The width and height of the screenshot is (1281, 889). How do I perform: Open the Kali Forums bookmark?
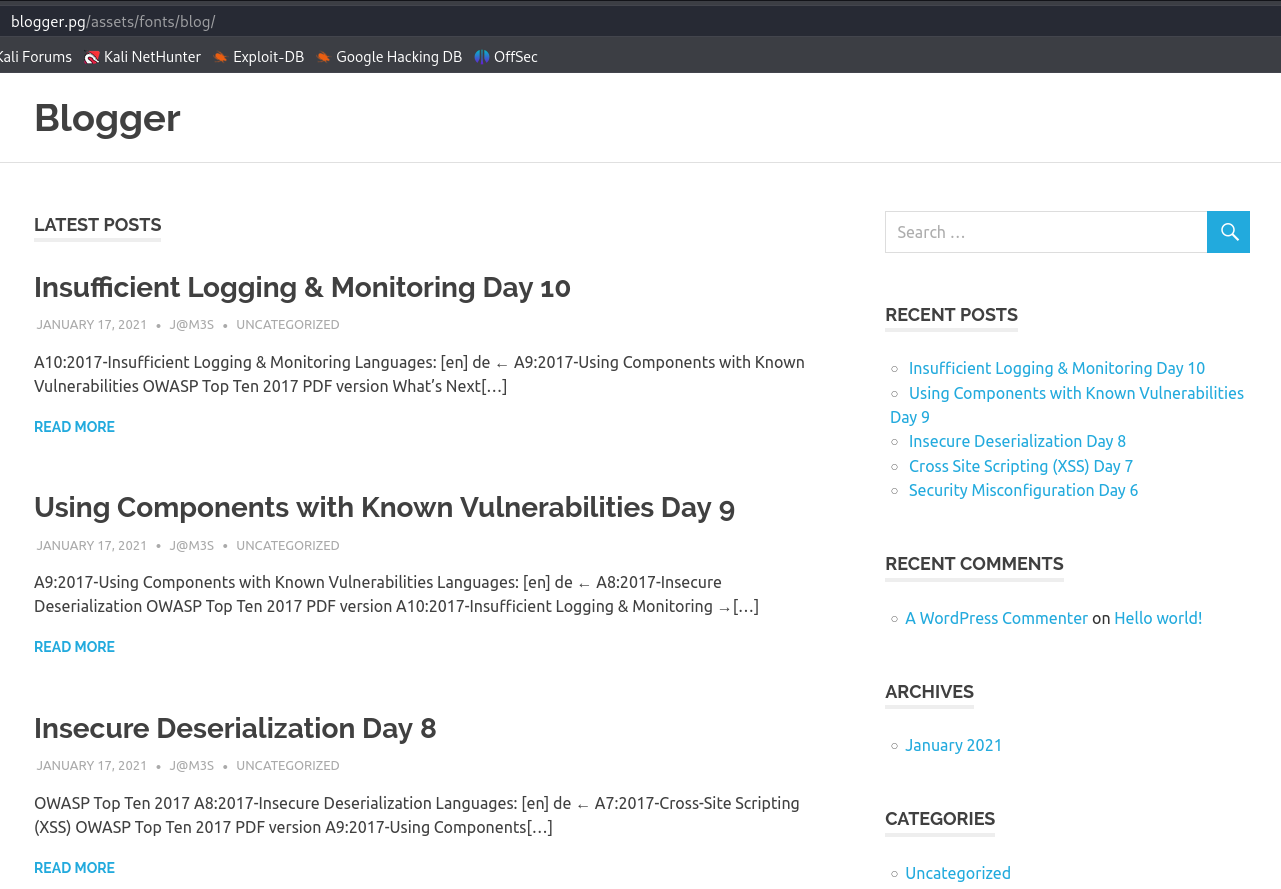coord(35,57)
